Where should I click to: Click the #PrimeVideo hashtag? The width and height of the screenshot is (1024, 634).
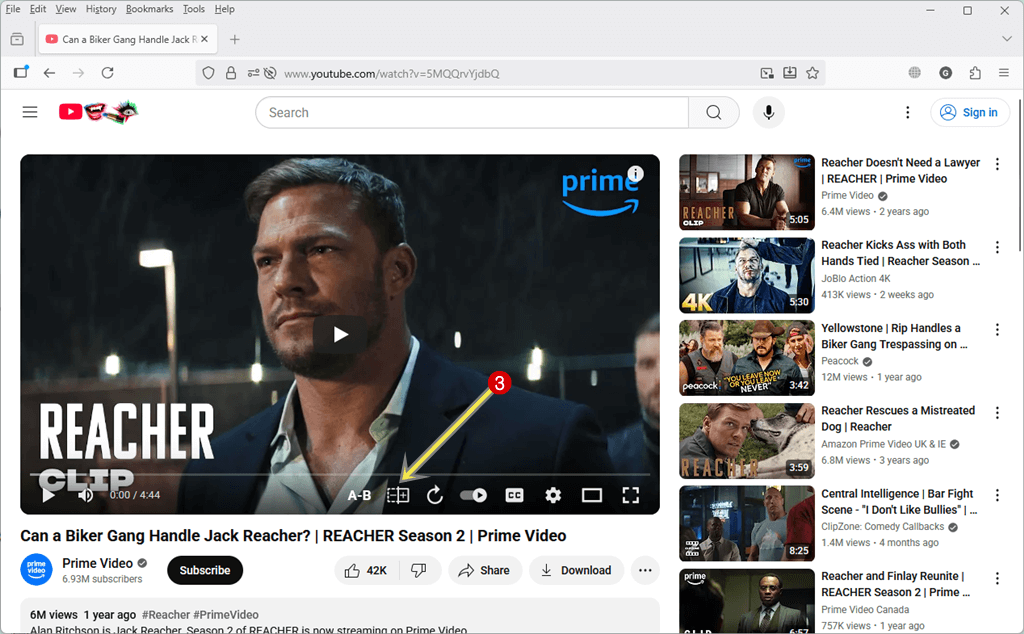coord(226,615)
